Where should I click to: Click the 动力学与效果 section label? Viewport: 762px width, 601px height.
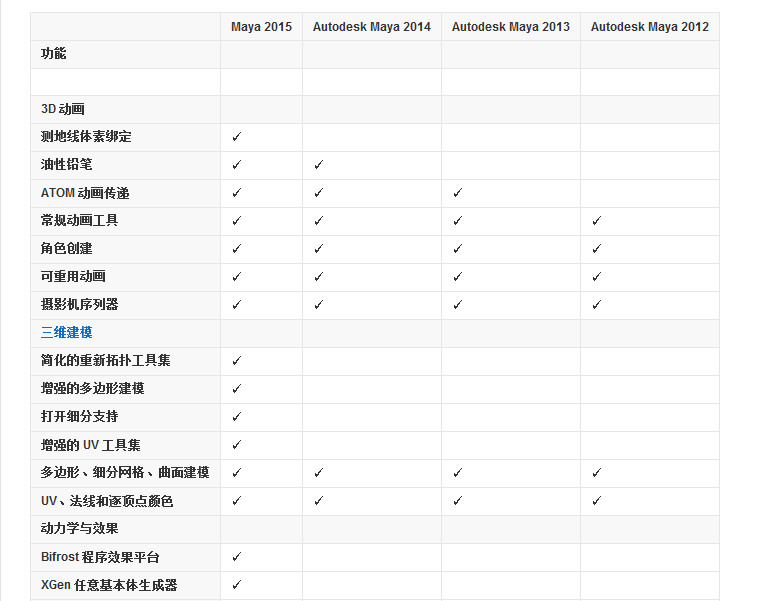(80, 529)
